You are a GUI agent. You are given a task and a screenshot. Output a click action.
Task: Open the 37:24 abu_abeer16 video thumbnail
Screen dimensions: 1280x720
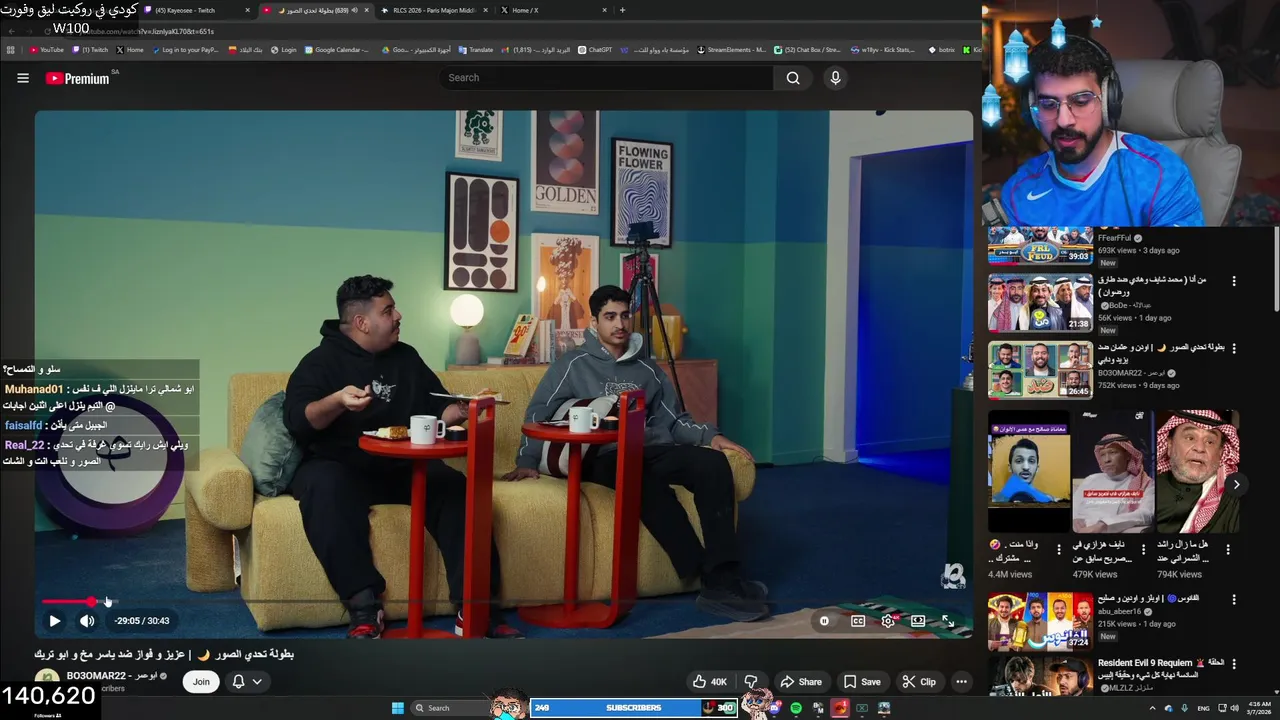click(x=1040, y=621)
